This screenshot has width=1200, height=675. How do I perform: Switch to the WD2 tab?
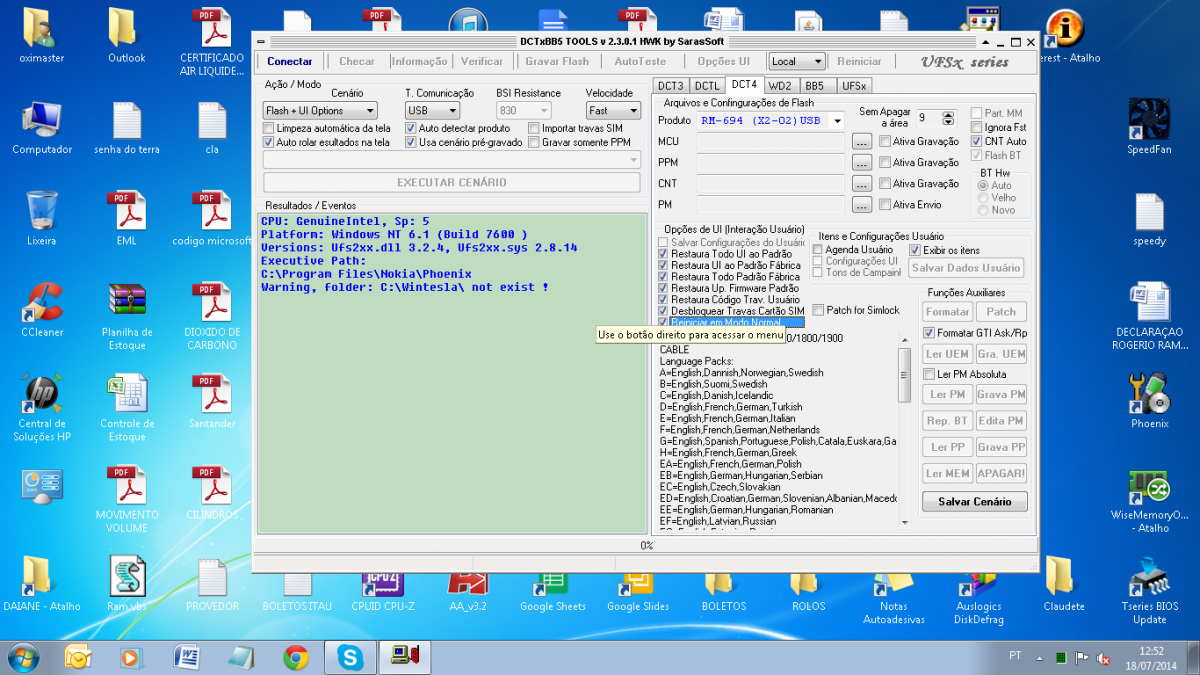(x=781, y=86)
